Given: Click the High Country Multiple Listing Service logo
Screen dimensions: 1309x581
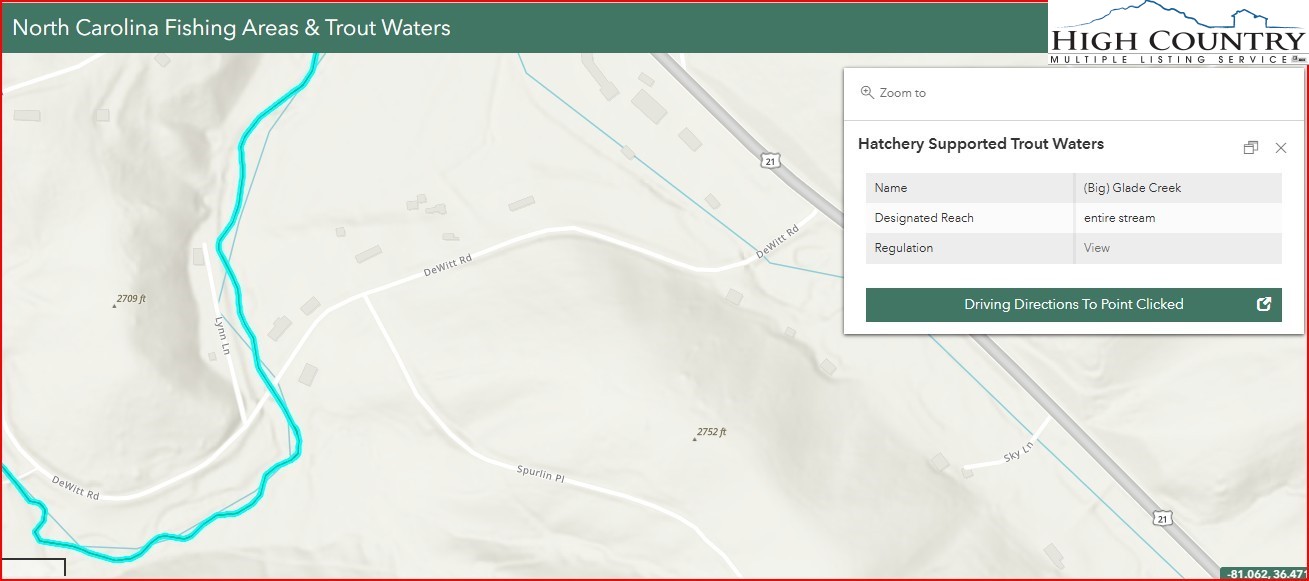Looking at the screenshot, I should pyautogui.click(x=1177, y=33).
